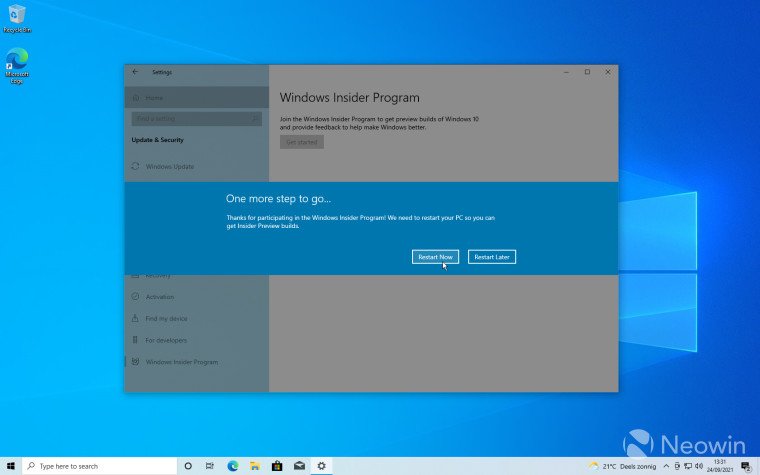The width and height of the screenshot is (760, 475).
Task: Click the Find a setting search box
Action: pos(196,119)
